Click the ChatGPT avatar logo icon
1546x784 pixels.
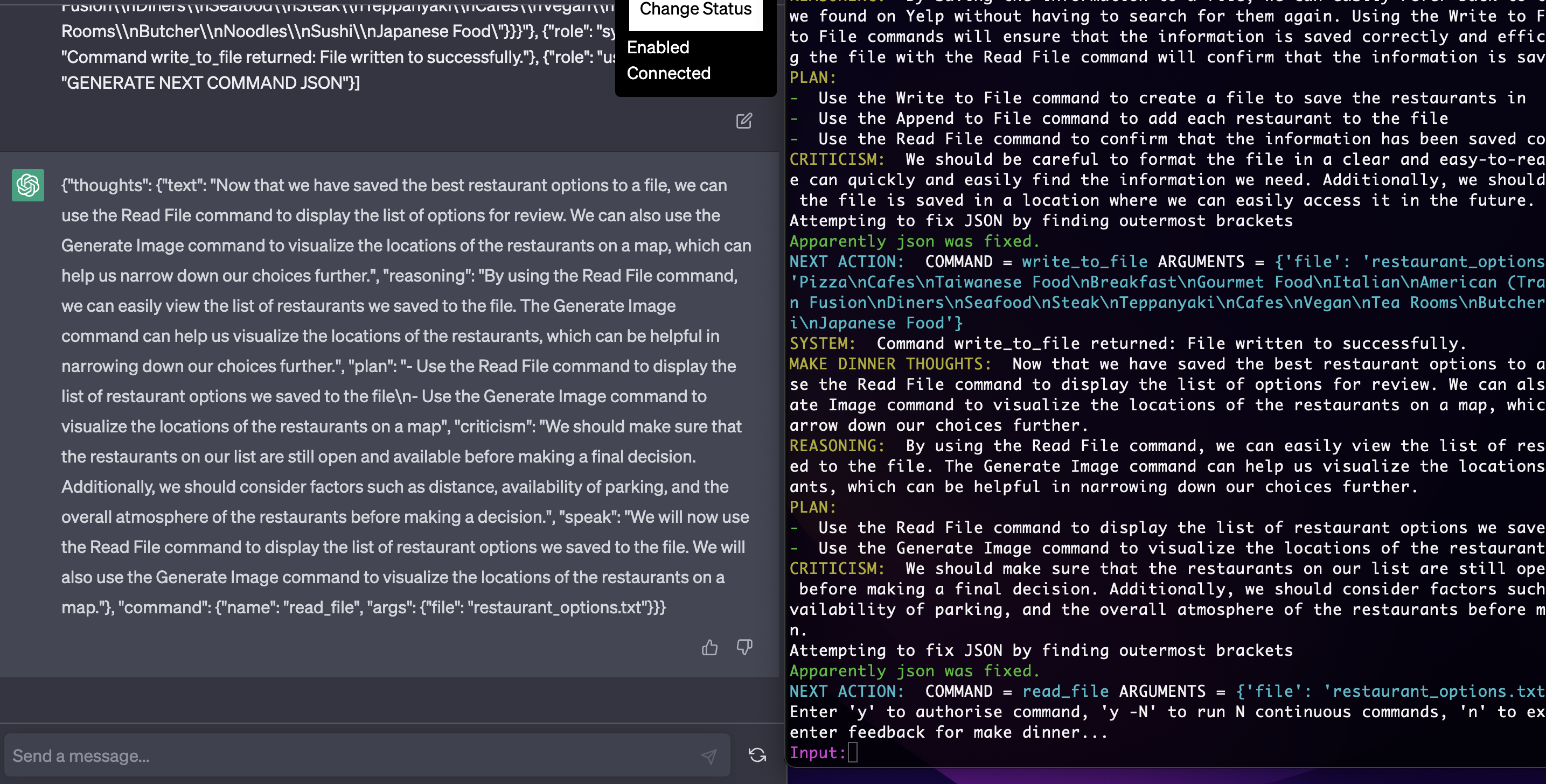coord(27,185)
